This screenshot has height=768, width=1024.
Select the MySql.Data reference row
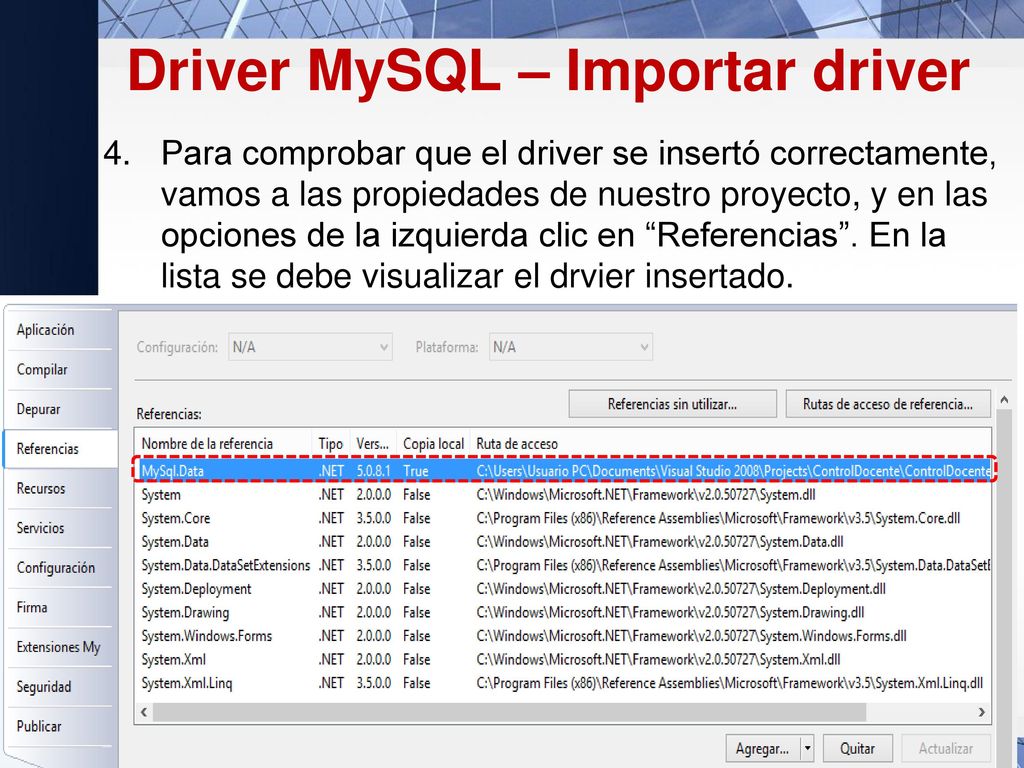coord(563,471)
